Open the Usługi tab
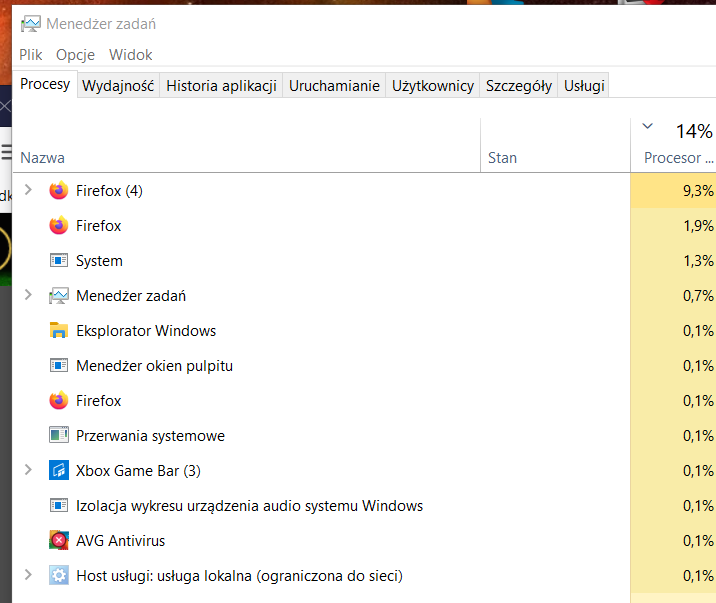Viewport: 716px width, 603px height. (584, 85)
